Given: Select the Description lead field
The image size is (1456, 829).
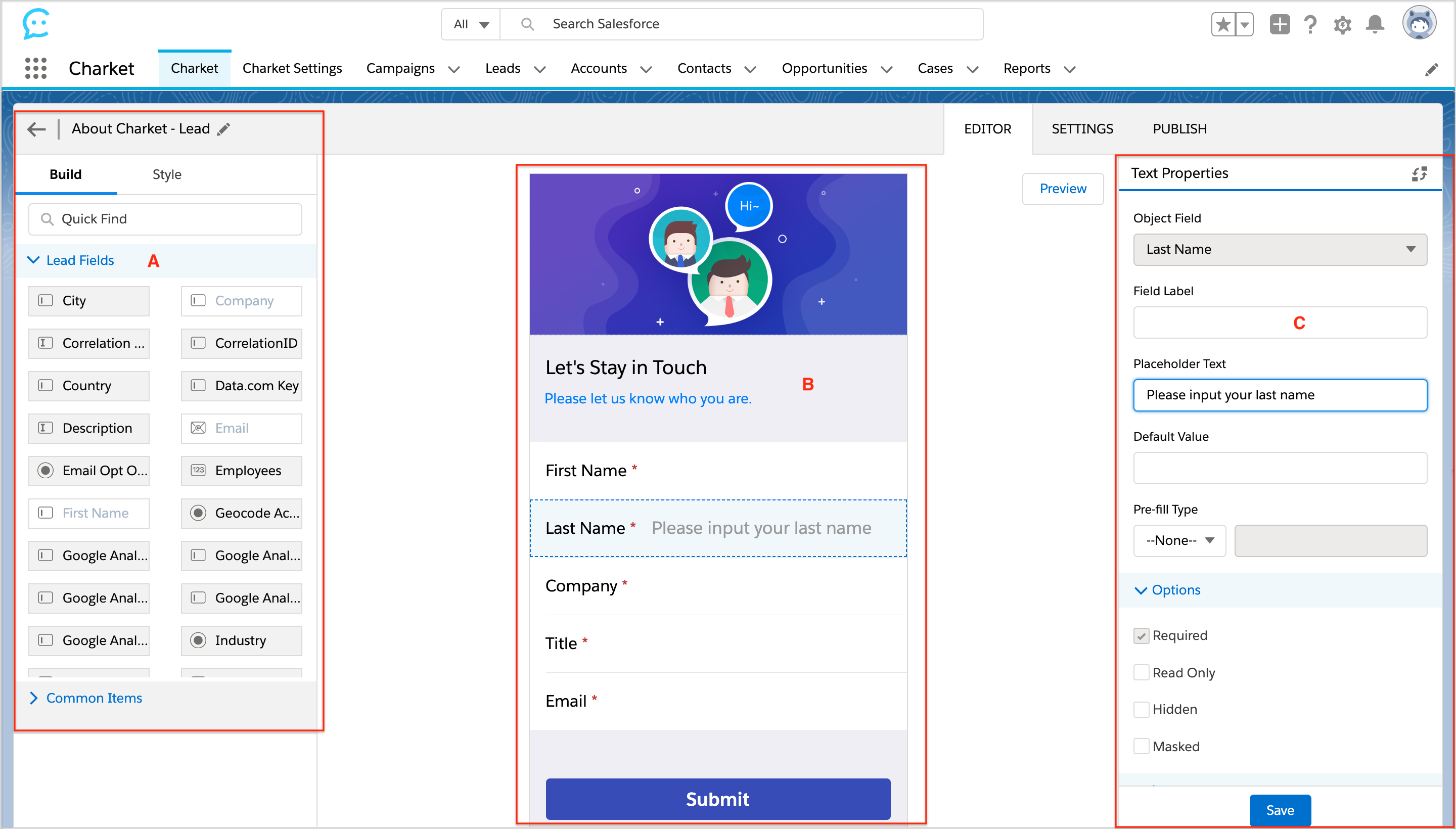Looking at the screenshot, I should (x=89, y=428).
